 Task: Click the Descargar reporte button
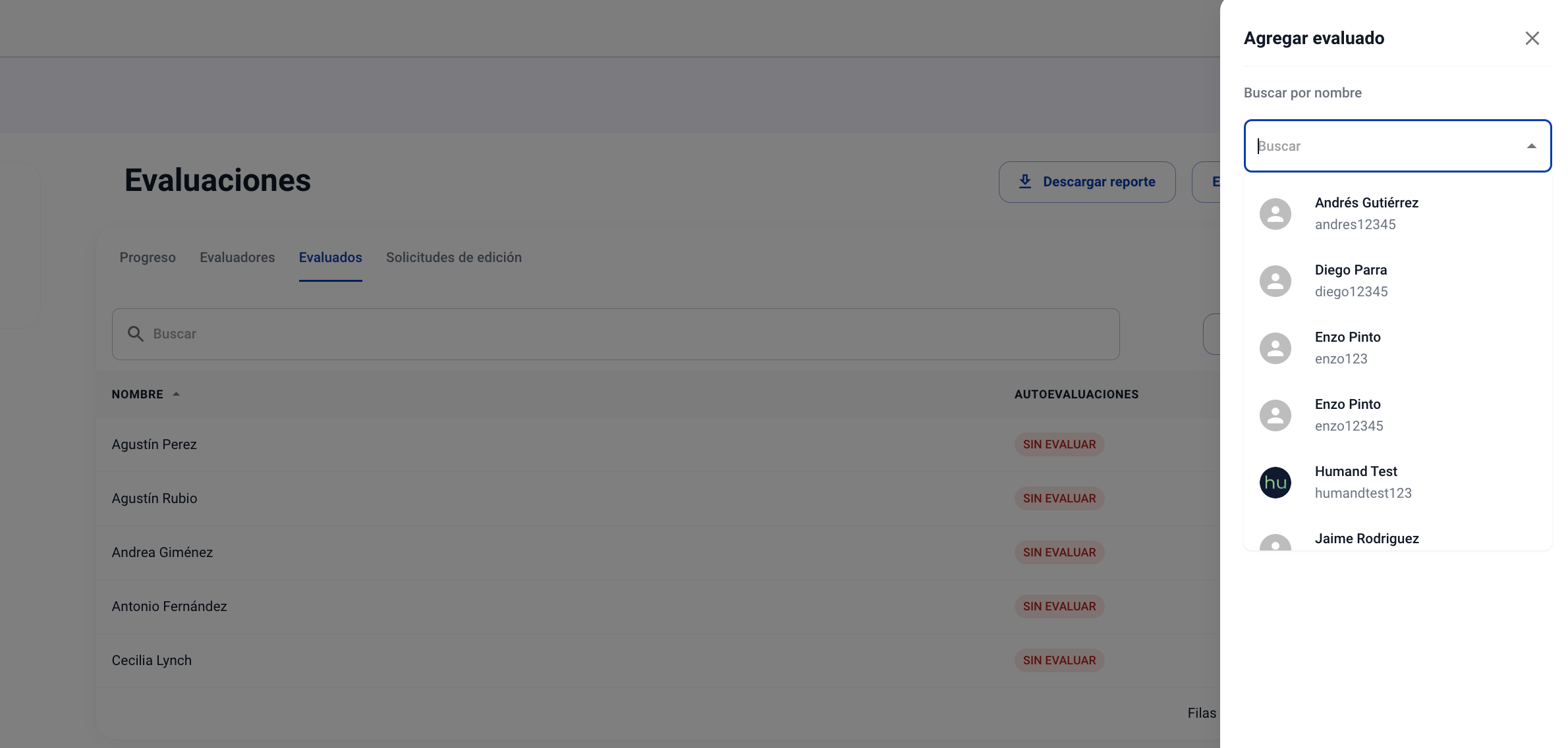(x=1087, y=182)
